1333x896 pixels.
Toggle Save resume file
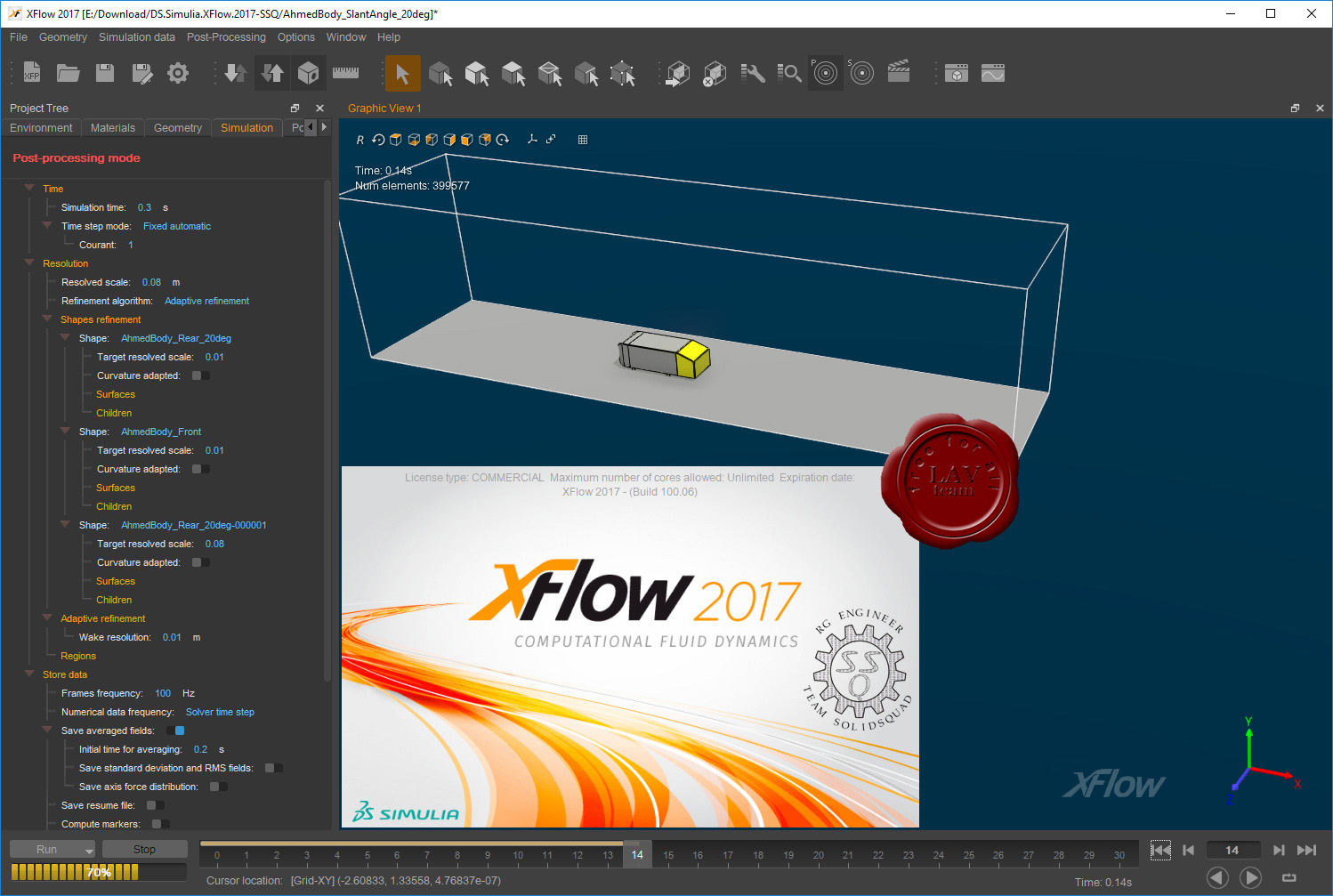tap(155, 805)
